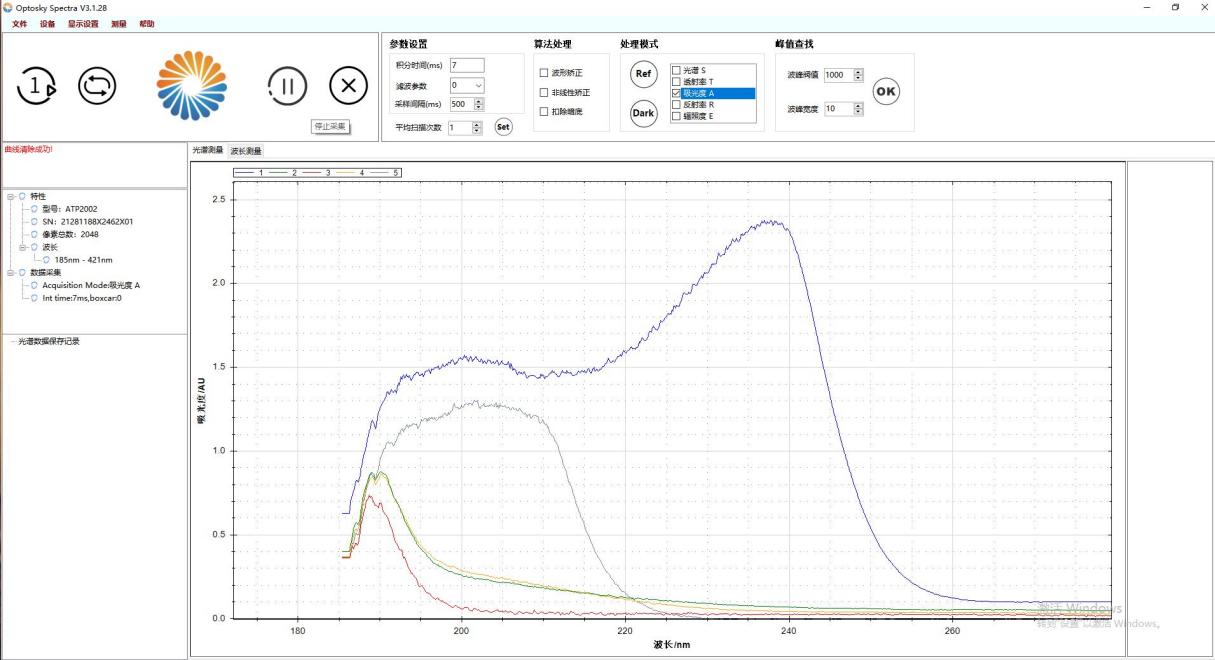Open the 显示设置 menu

pos(83,23)
